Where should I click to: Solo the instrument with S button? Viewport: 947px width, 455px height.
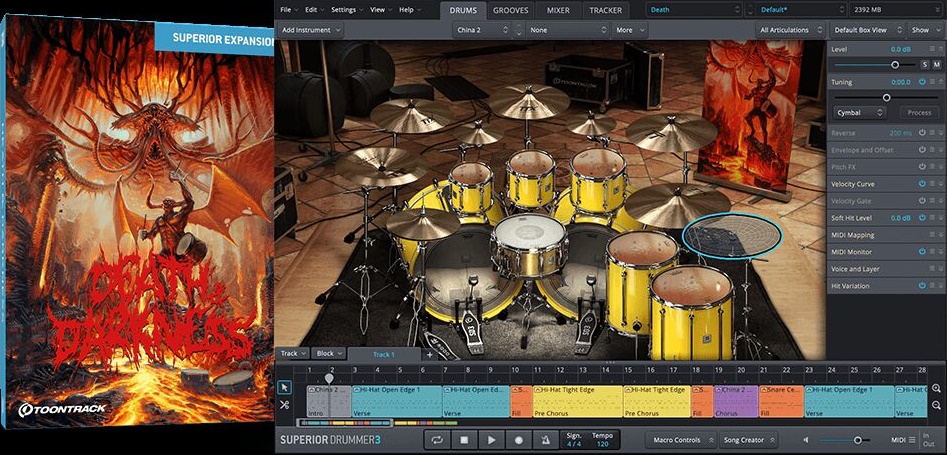pyautogui.click(x=925, y=65)
